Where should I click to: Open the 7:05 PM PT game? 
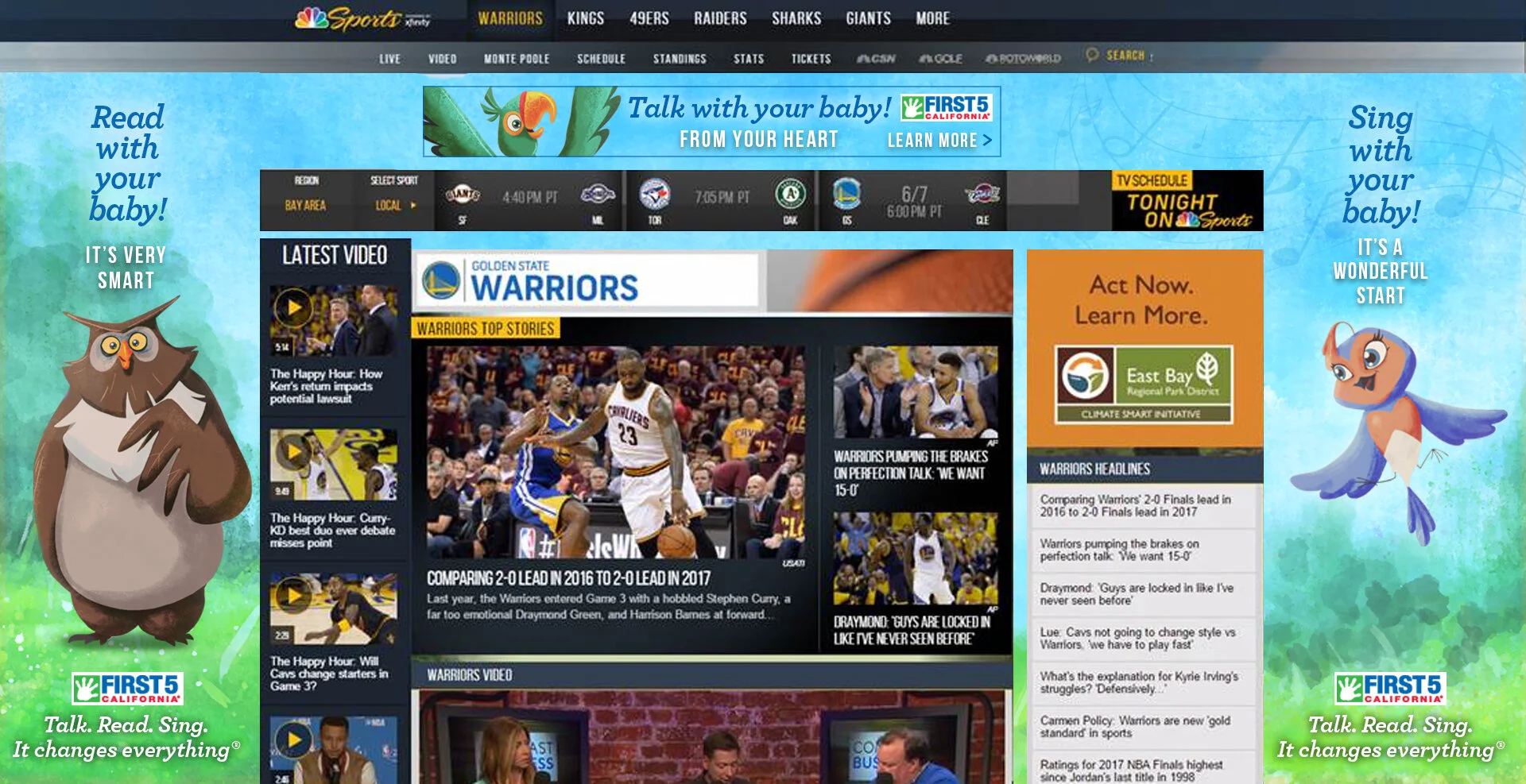click(x=722, y=197)
